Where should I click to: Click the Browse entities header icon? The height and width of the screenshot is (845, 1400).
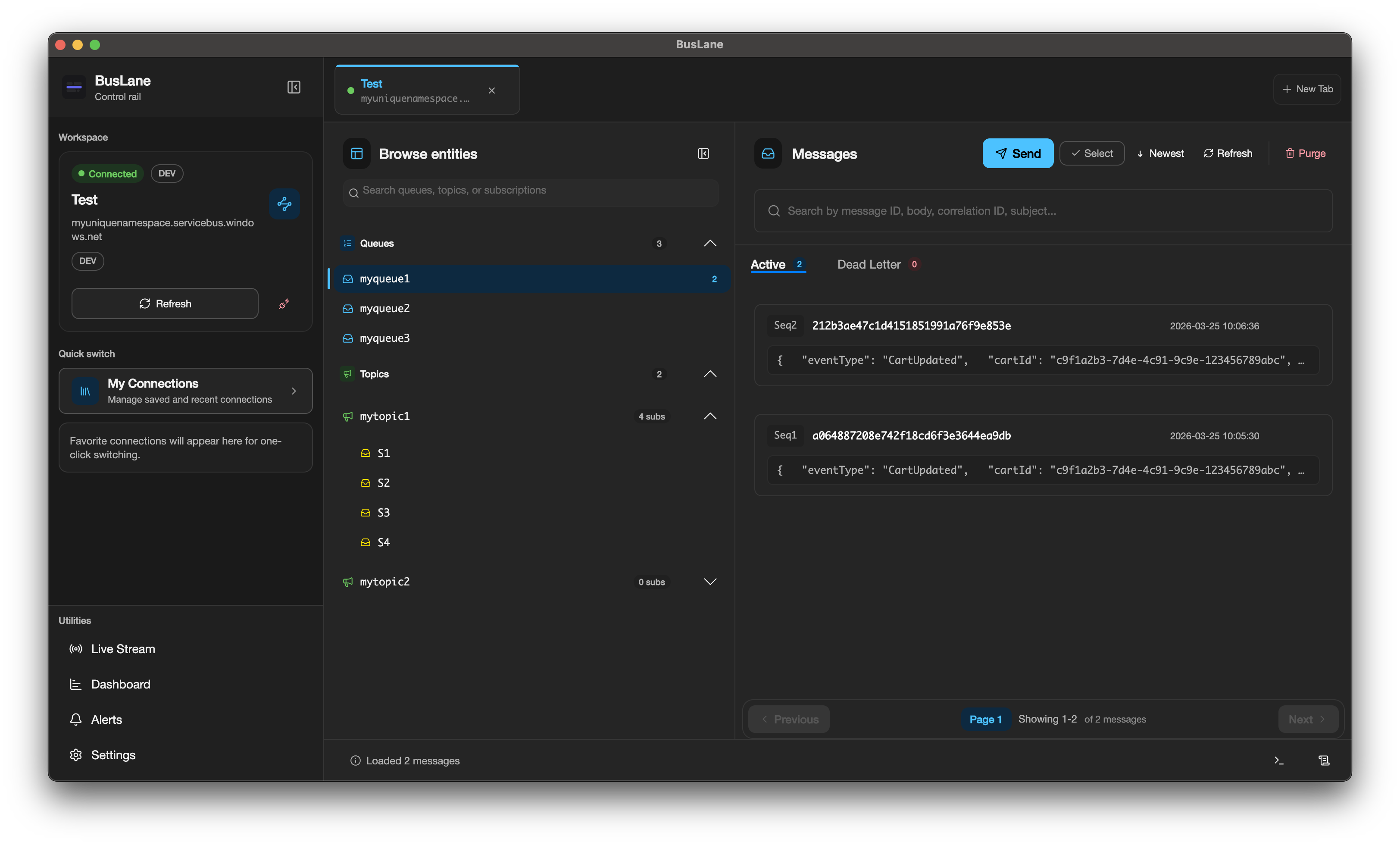tap(357, 154)
